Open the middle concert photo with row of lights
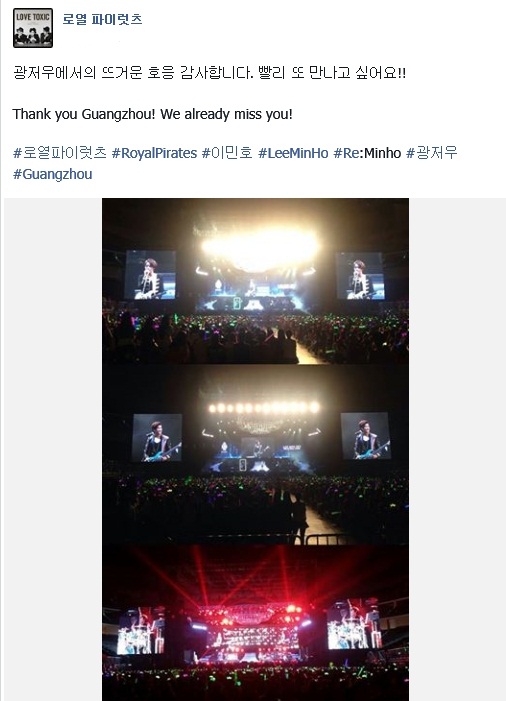The width and height of the screenshot is (506, 701). coord(255,454)
